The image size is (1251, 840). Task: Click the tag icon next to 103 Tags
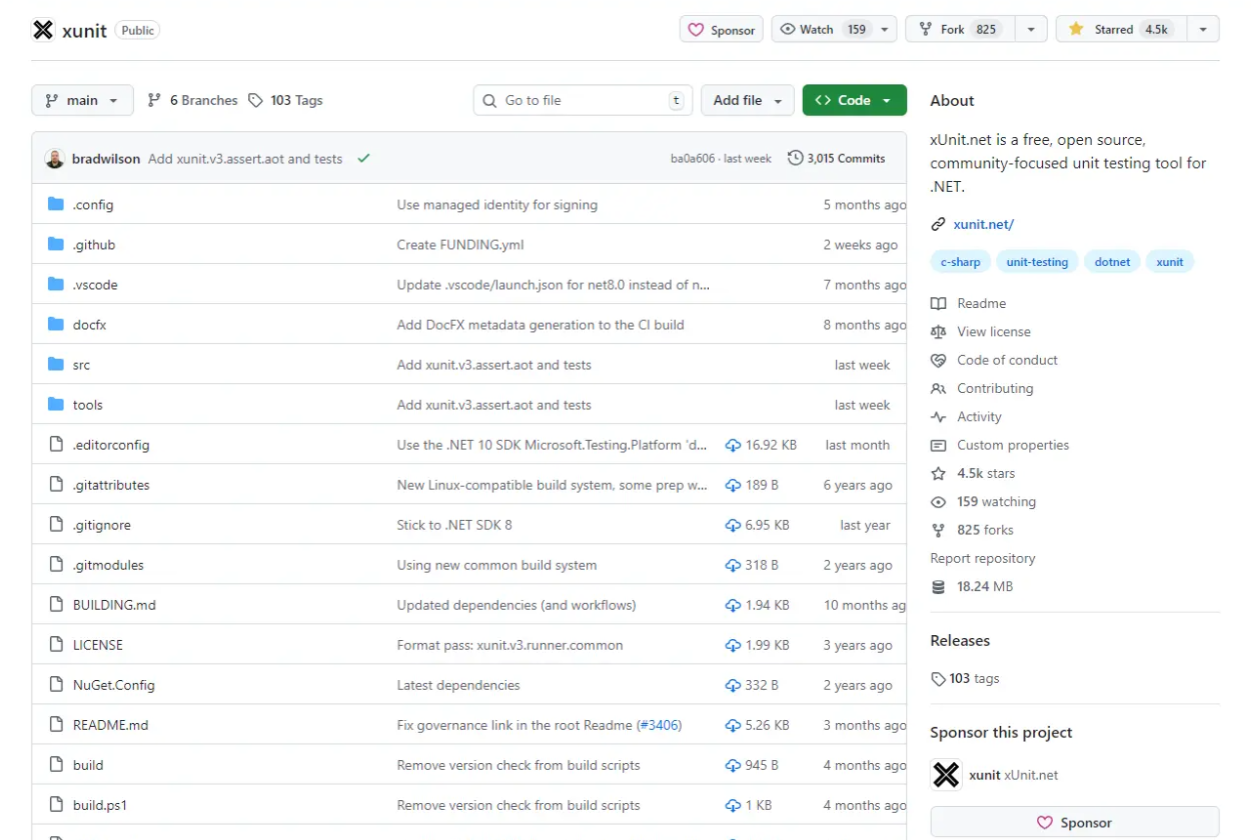[x=256, y=100]
